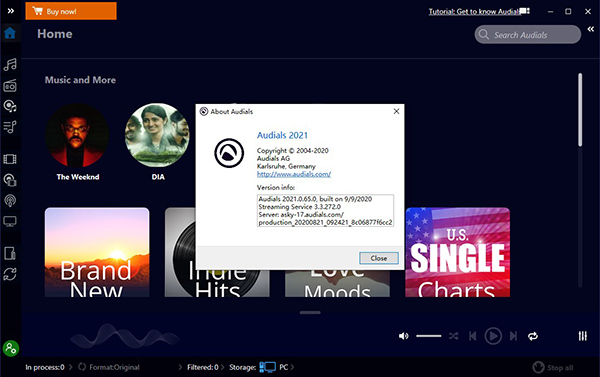Click the Music and More heading

[80, 80]
